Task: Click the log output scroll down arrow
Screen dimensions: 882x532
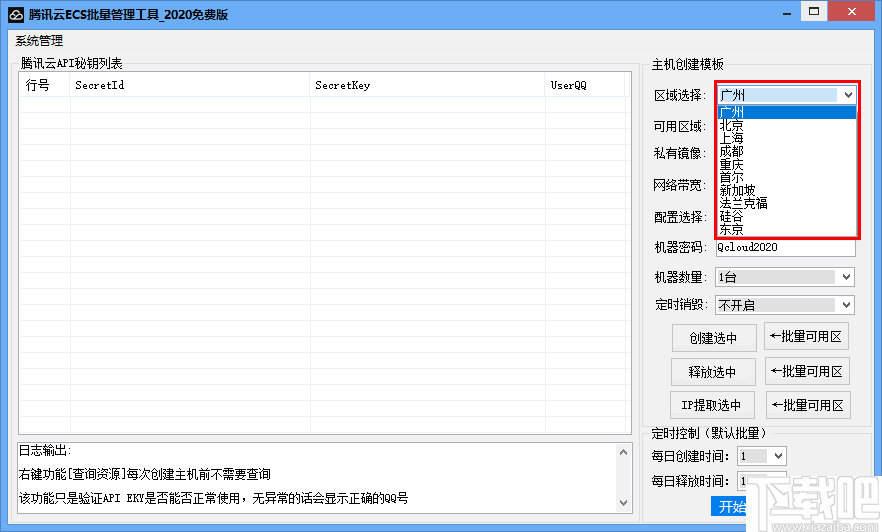Action: point(623,503)
